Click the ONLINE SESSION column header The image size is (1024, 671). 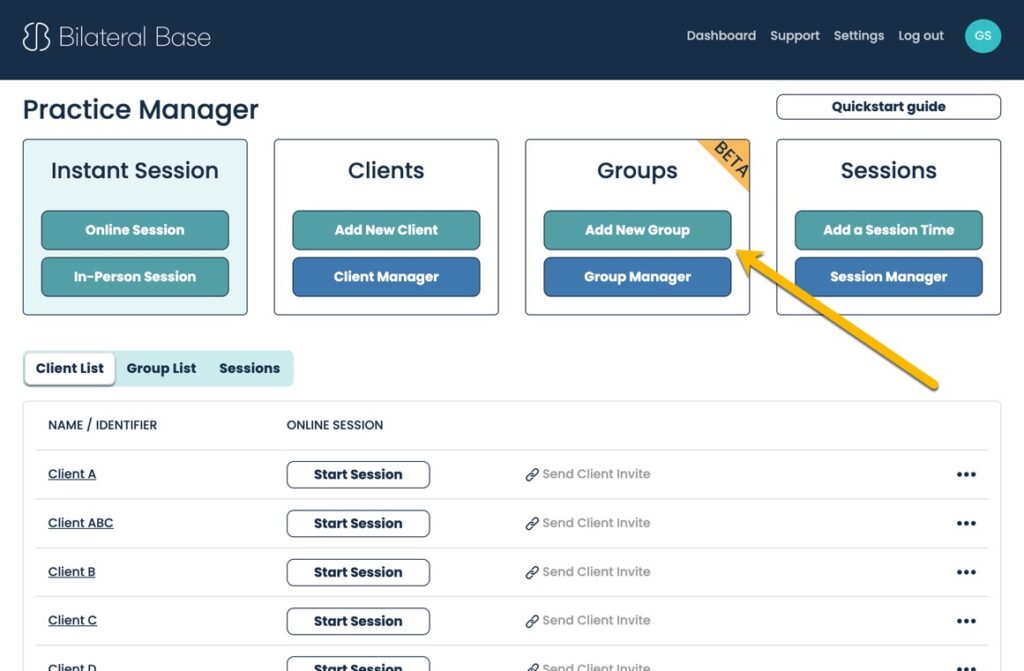pos(335,425)
